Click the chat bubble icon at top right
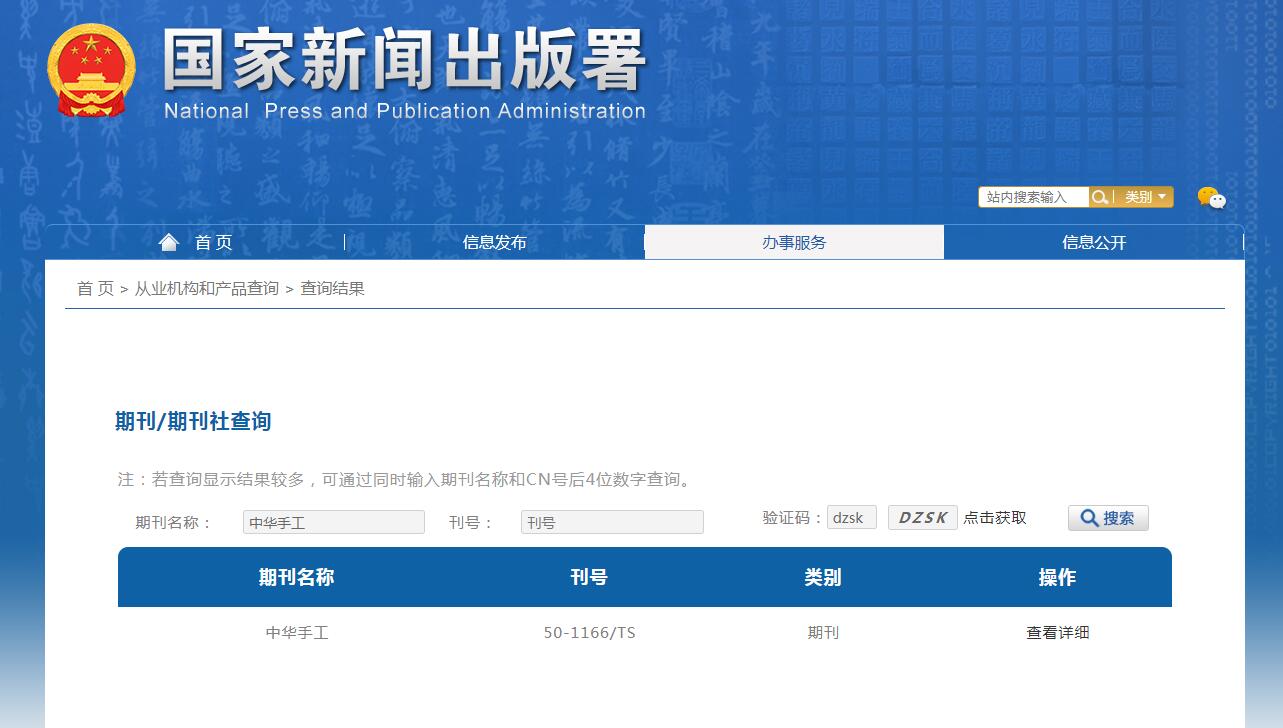This screenshot has width=1283, height=728. [x=1211, y=198]
